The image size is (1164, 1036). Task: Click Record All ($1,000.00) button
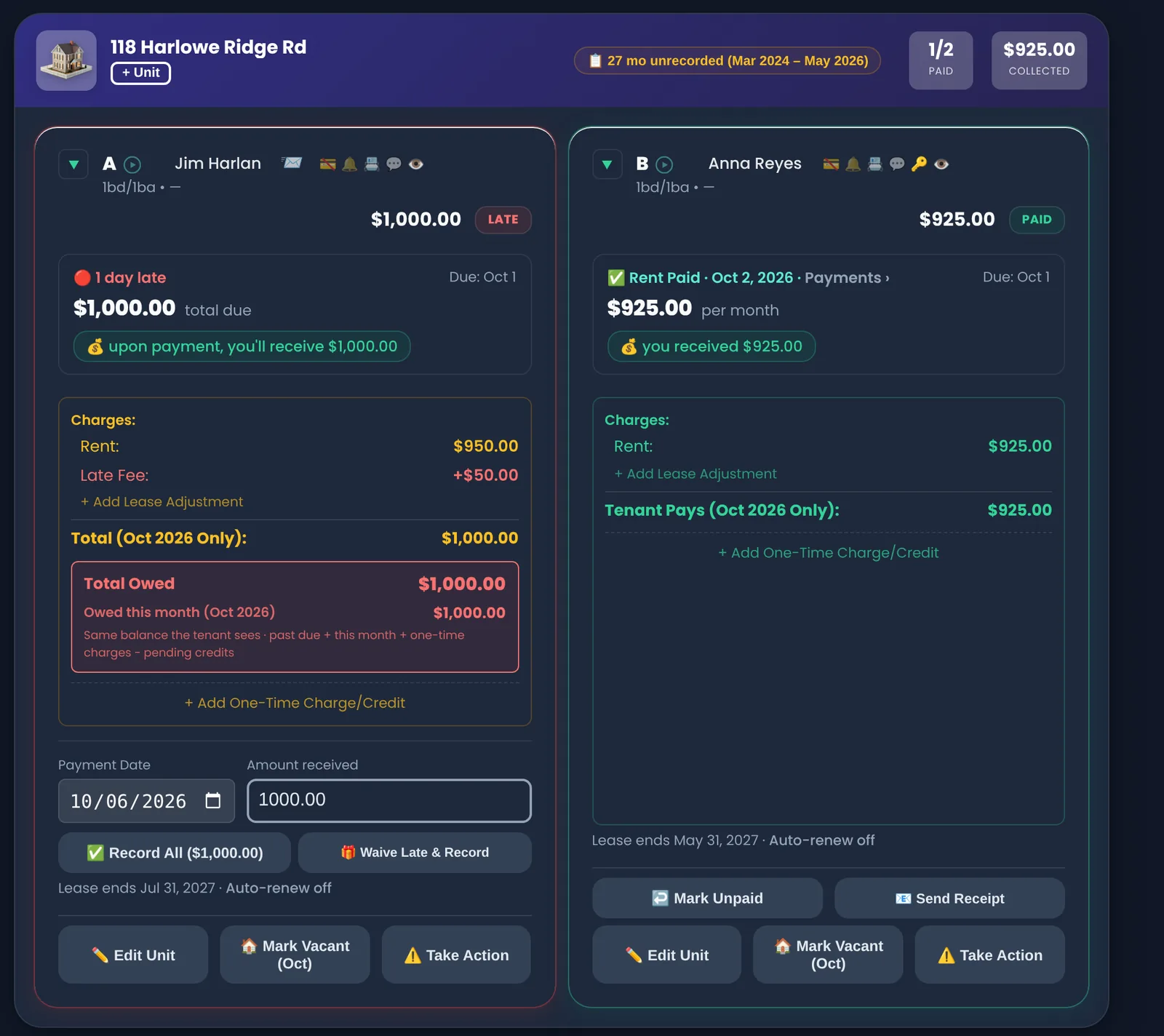pos(175,853)
